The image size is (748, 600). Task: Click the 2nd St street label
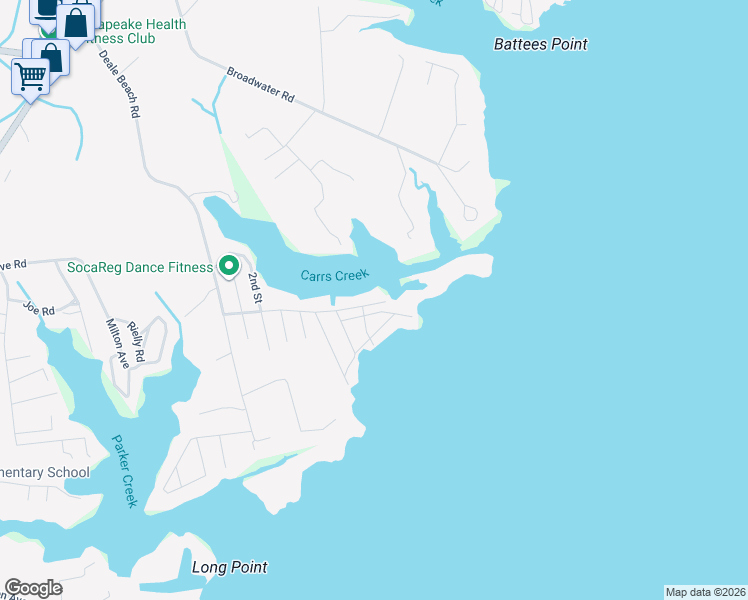pos(255,288)
